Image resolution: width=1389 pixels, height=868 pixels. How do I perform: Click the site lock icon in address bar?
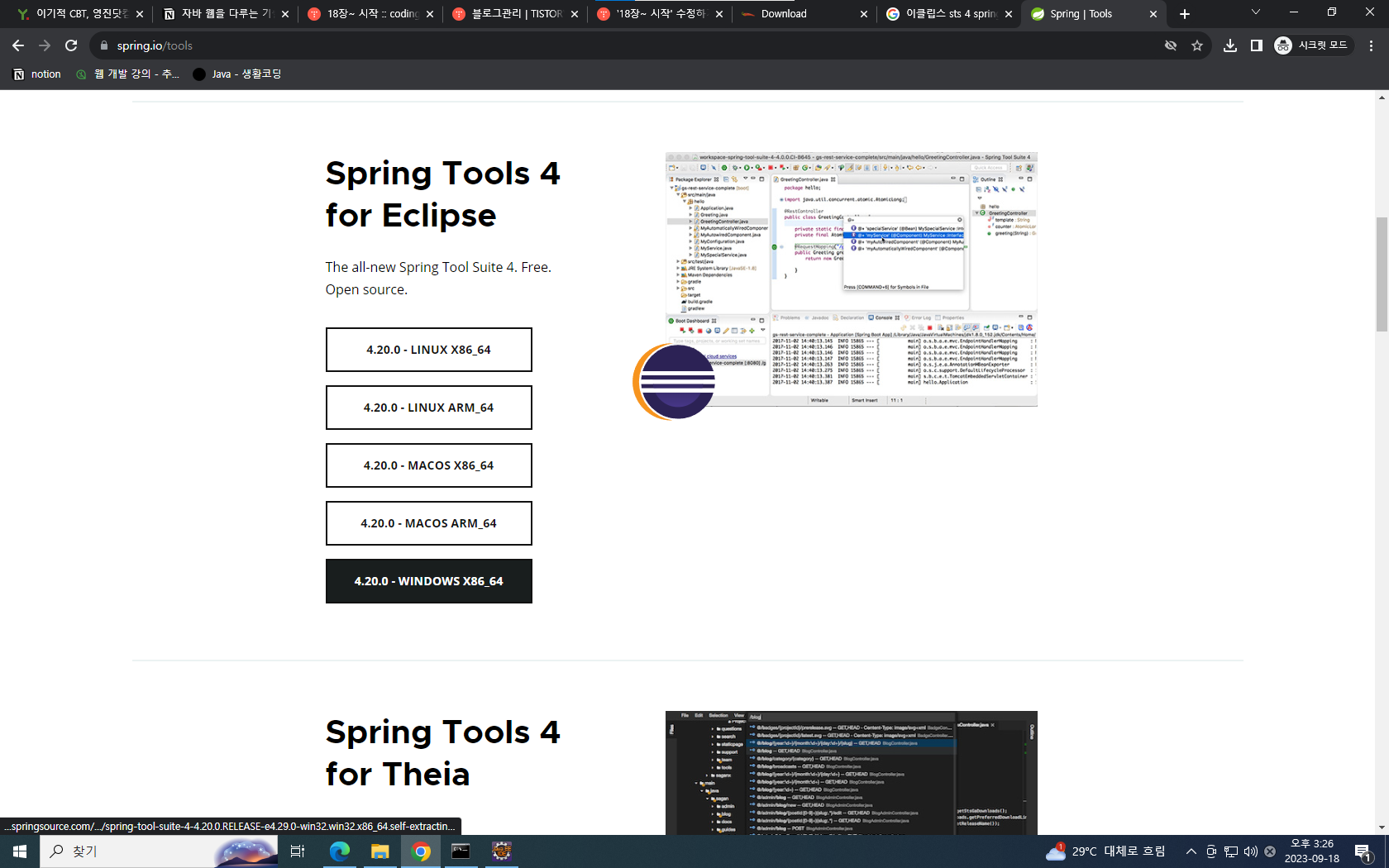point(104,45)
